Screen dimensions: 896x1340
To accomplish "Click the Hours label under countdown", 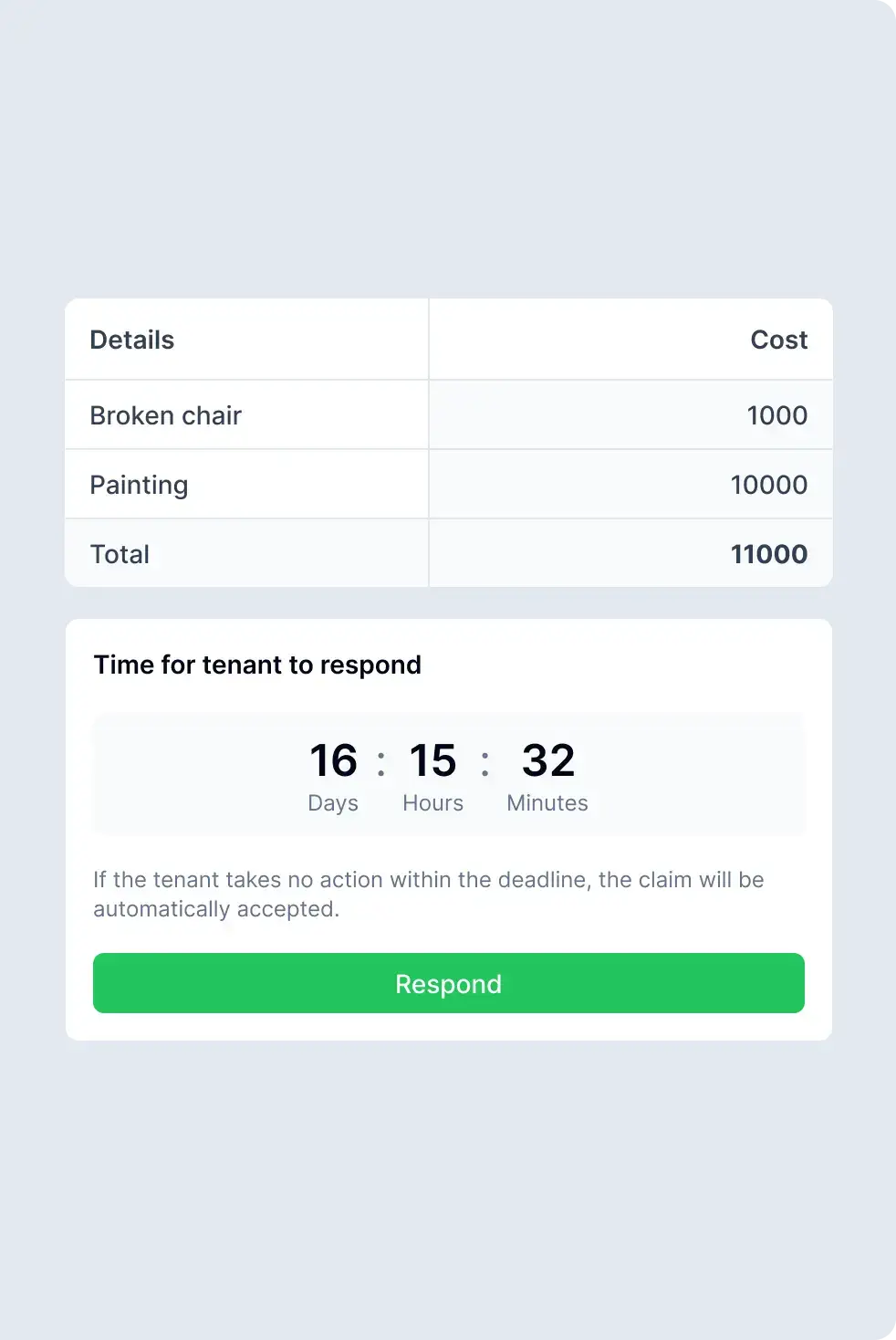I will click(432, 803).
